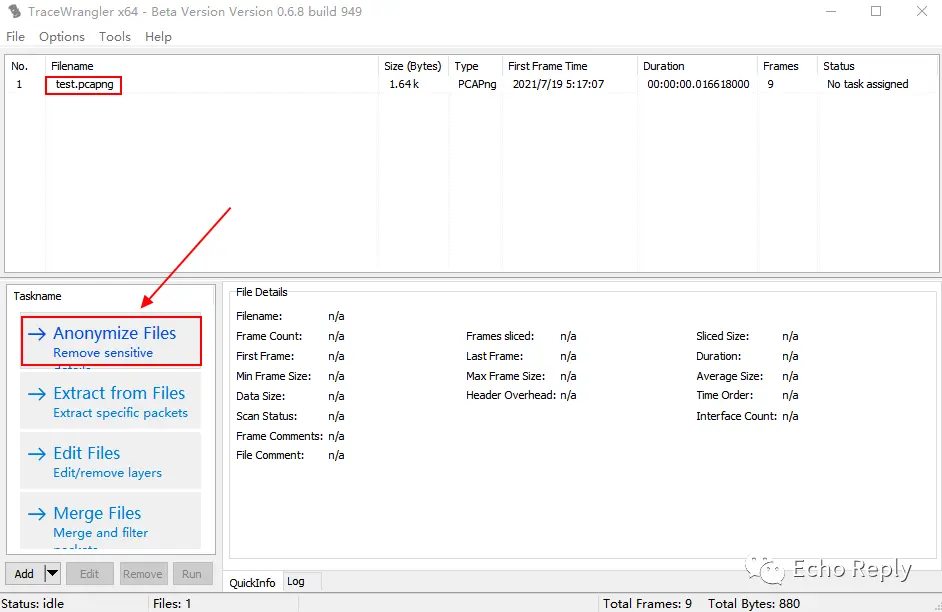The width and height of the screenshot is (942, 612).
Task: Close the TraceWrangler window
Action: [x=922, y=11]
